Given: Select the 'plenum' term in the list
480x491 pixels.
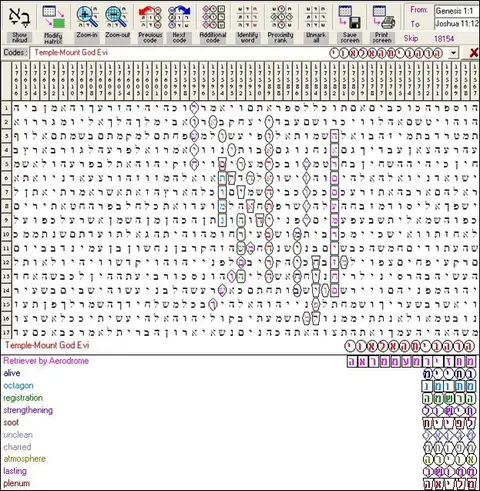Looking at the screenshot, I should (16, 483).
